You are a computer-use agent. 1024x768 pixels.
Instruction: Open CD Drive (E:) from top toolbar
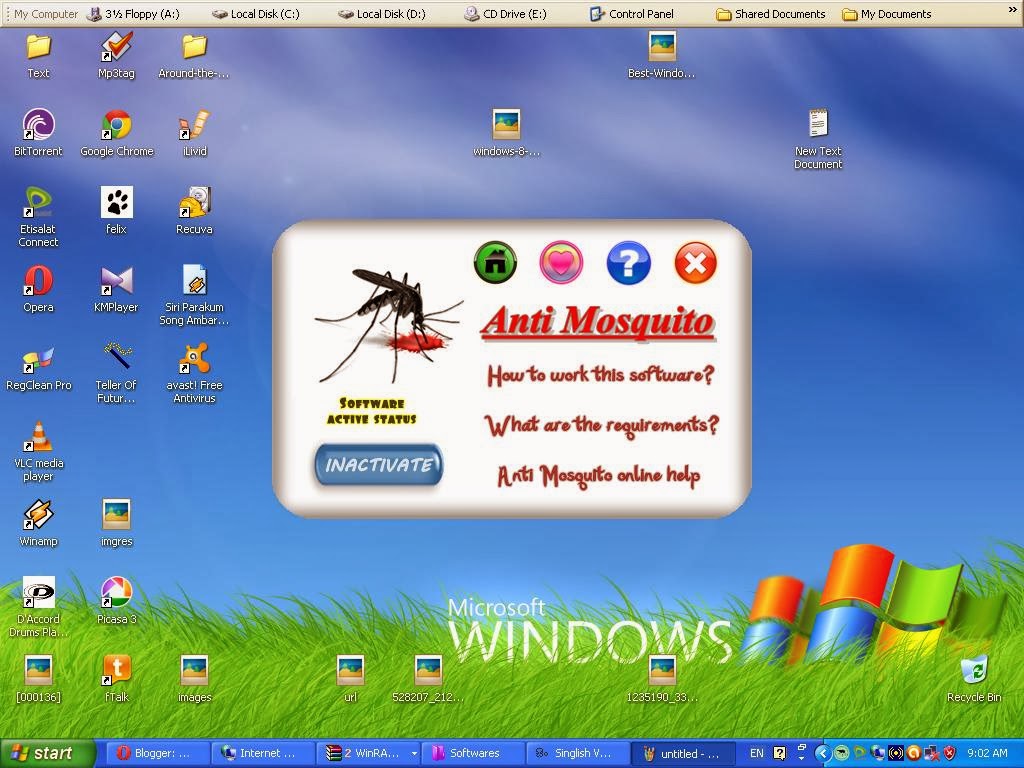point(505,14)
